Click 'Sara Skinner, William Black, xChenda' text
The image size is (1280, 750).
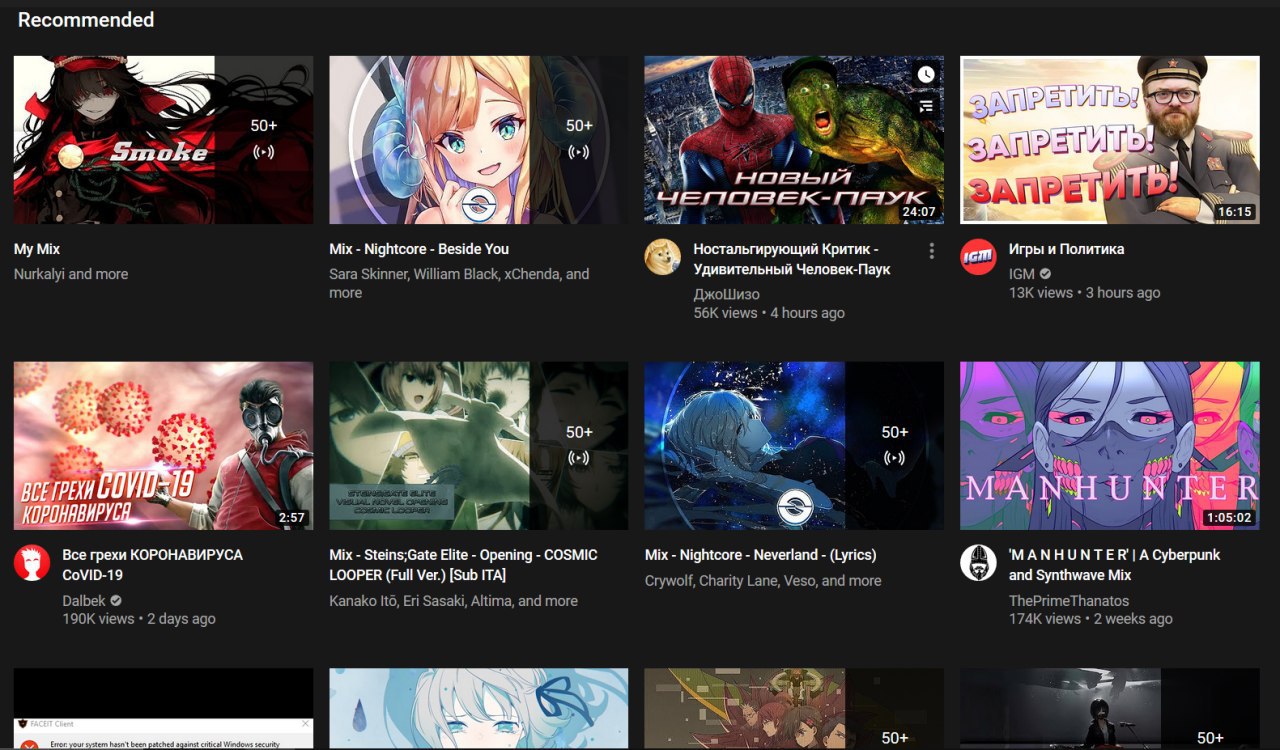[x=445, y=274]
